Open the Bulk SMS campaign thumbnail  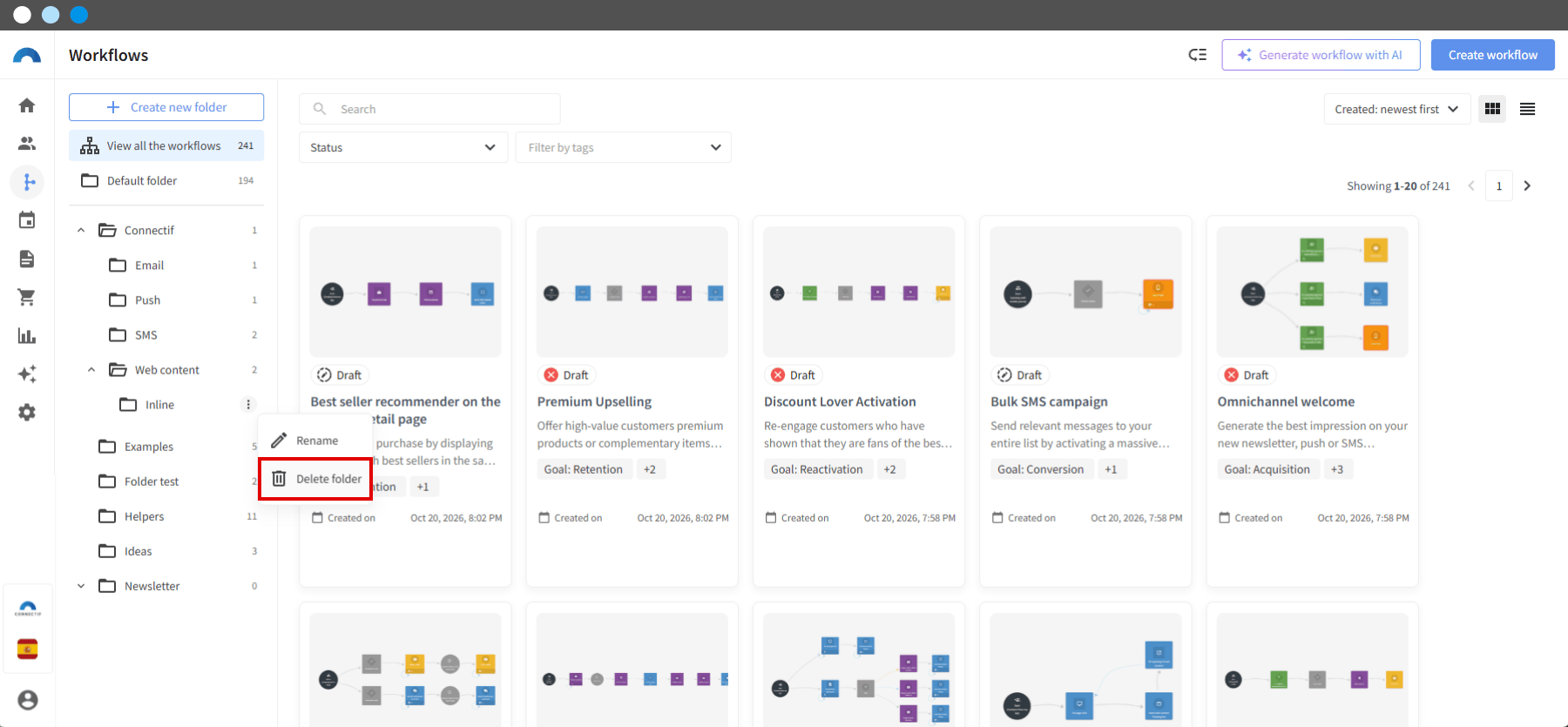pyautogui.click(x=1085, y=292)
